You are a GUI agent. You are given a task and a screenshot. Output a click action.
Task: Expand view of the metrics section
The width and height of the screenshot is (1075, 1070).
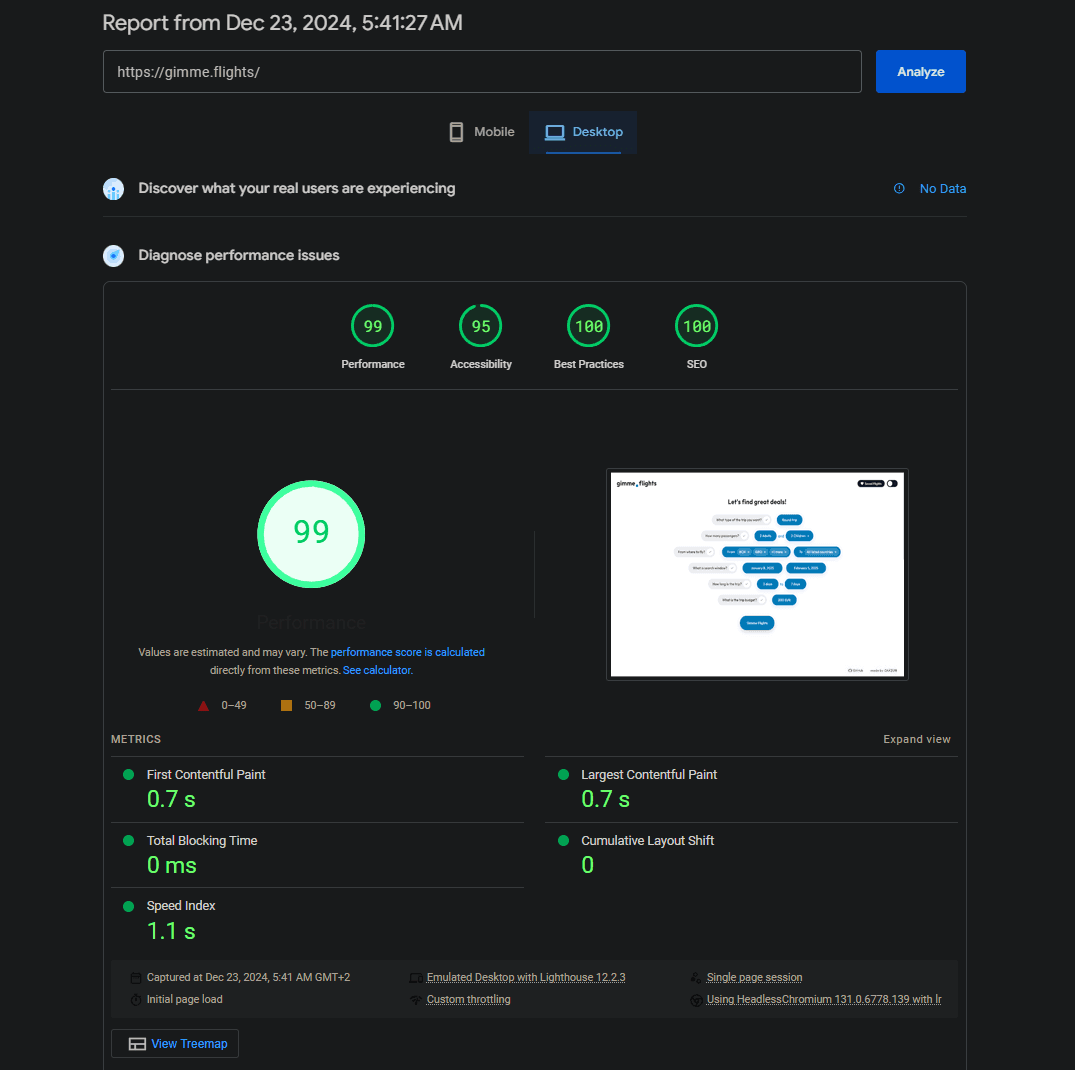[x=916, y=739]
